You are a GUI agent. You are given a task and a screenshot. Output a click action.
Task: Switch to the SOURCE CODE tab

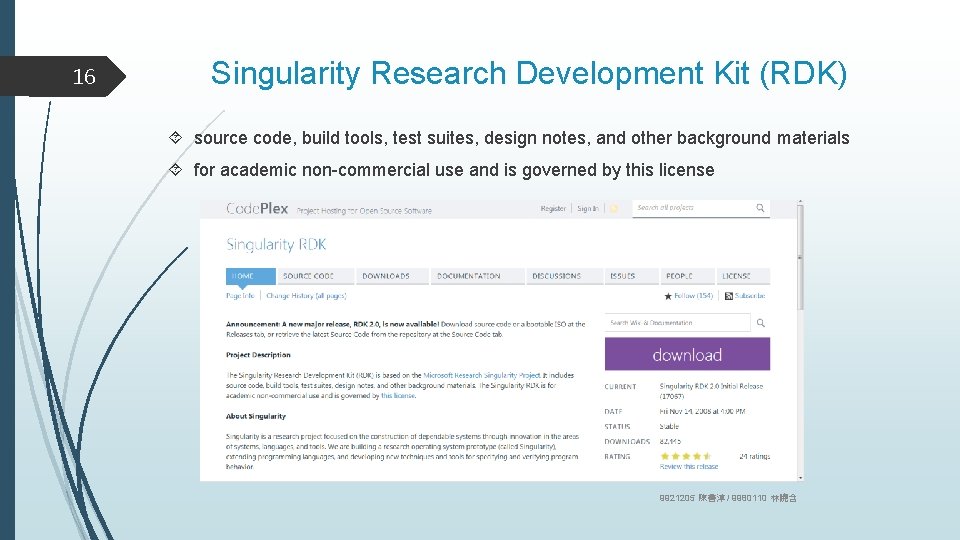coord(315,276)
